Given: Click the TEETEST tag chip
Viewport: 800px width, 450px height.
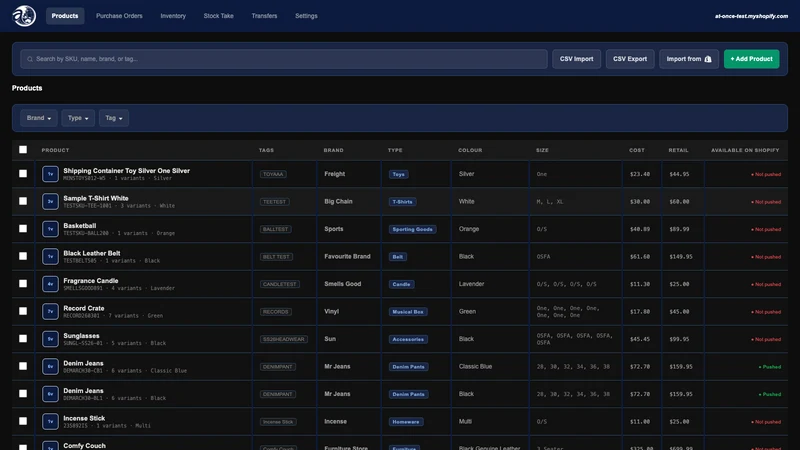Looking at the screenshot, I should (x=274, y=202).
